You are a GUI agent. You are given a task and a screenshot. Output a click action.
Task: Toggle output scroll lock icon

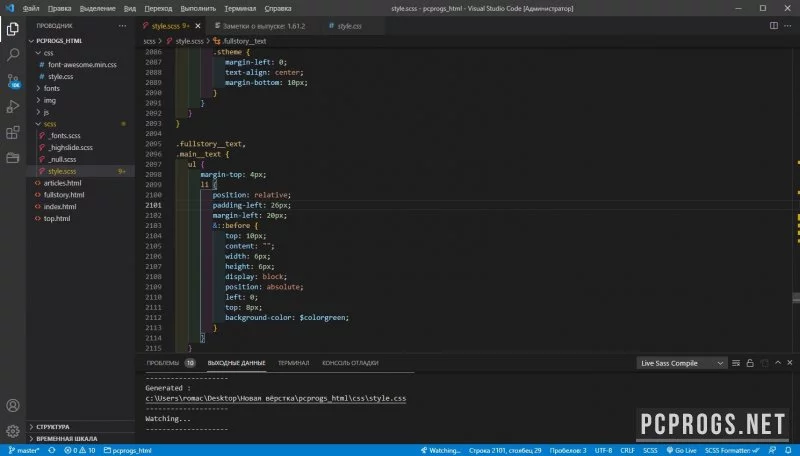coord(750,363)
